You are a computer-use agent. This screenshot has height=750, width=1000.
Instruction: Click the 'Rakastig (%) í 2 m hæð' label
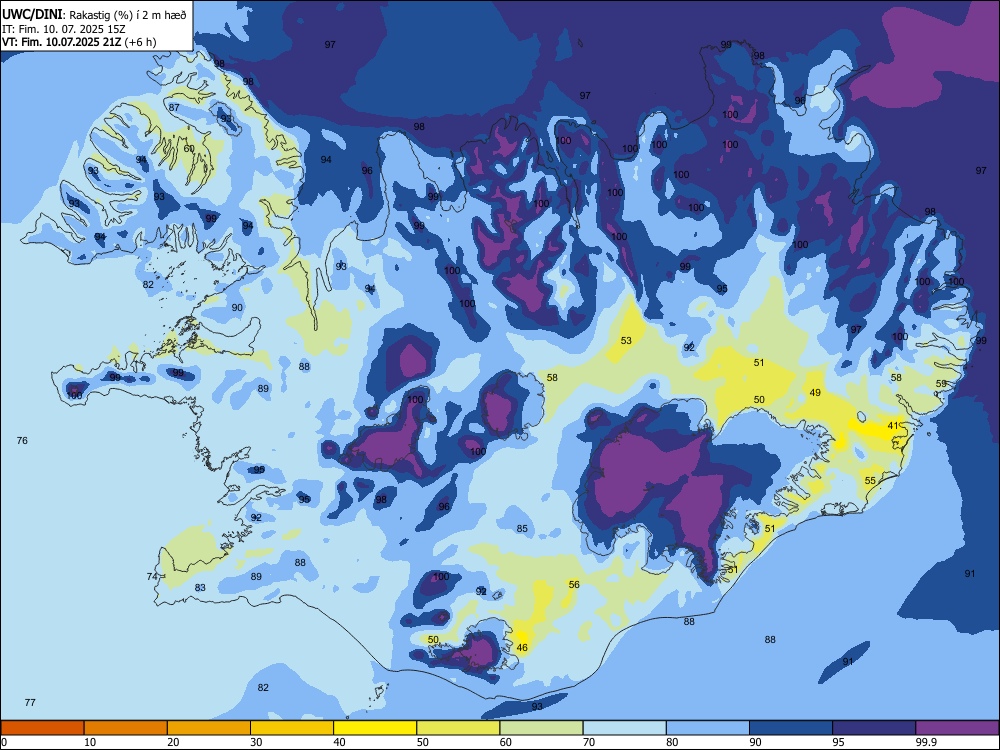[128, 15]
